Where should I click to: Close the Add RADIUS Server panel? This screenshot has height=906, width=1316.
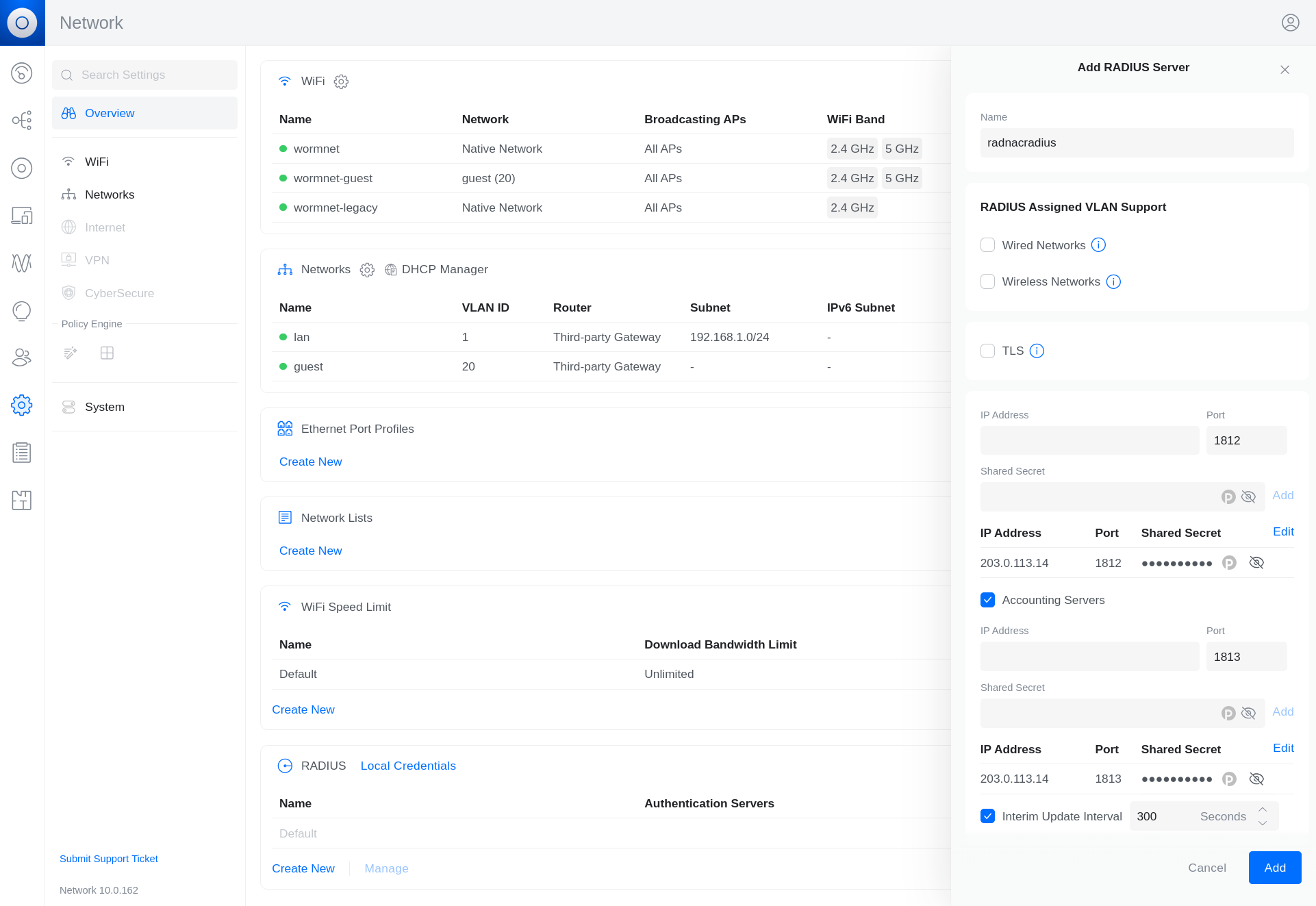(1285, 70)
